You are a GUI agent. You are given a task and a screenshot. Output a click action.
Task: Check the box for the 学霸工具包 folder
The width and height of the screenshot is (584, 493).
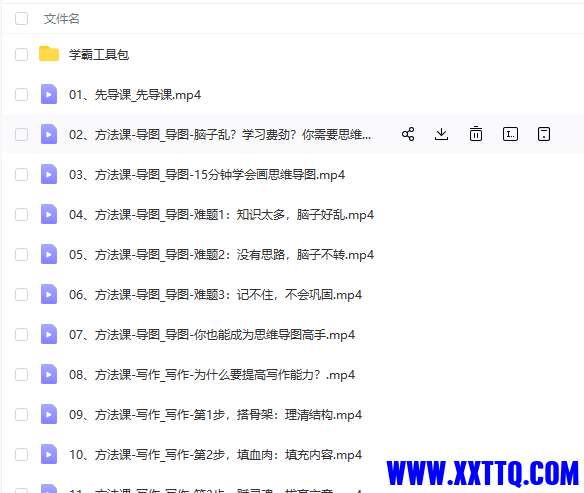pos(21,54)
